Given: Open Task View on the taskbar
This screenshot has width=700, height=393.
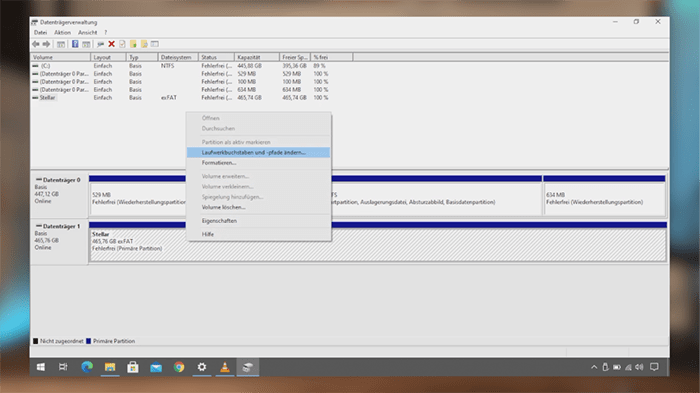Looking at the screenshot, I should point(63,367).
